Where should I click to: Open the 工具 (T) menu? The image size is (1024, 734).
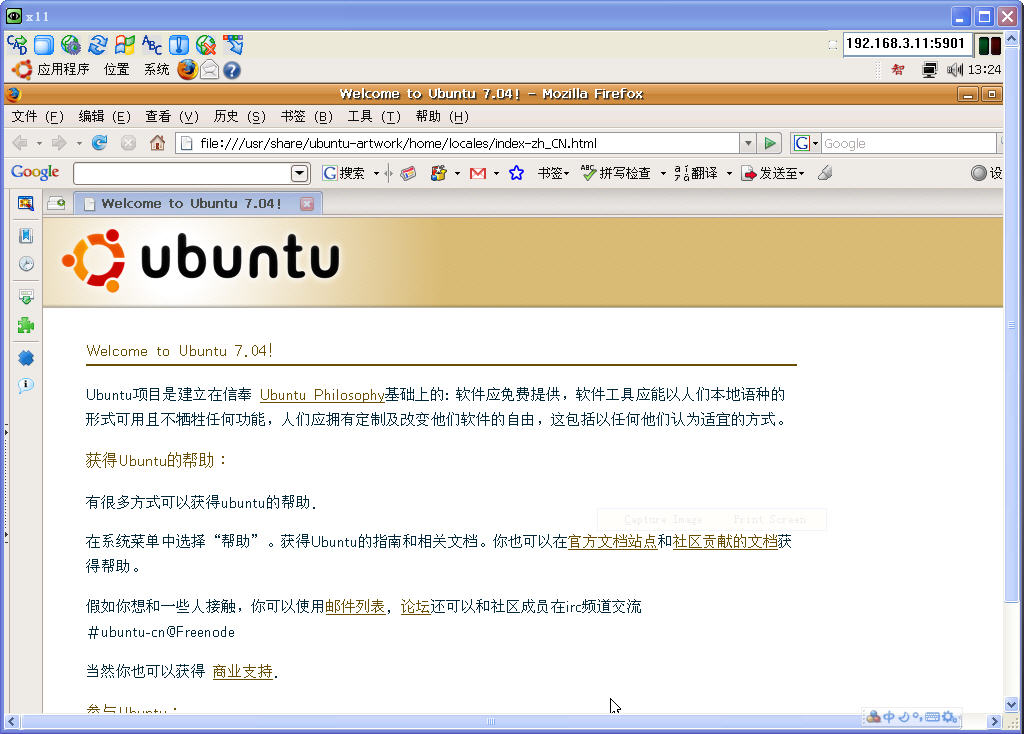374,116
